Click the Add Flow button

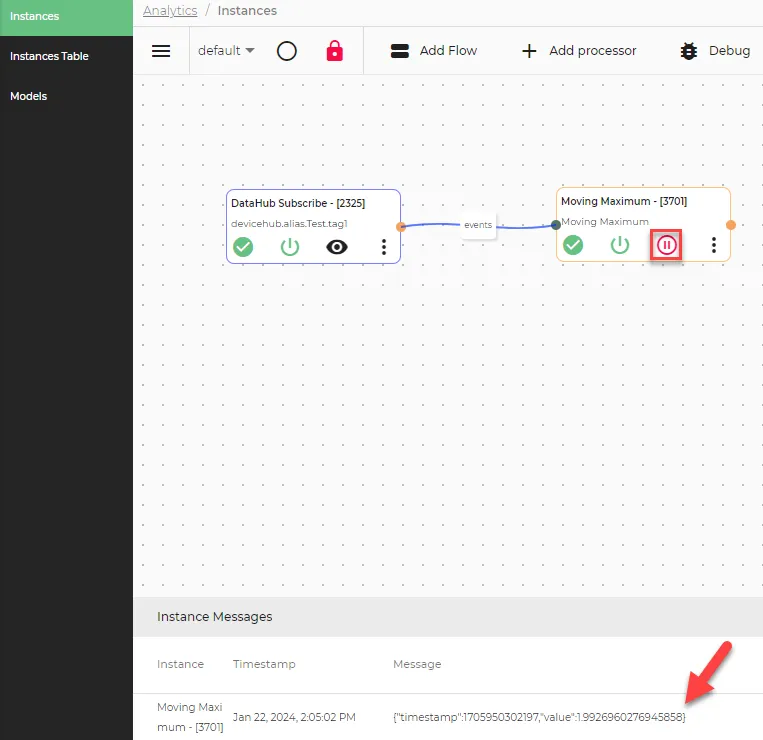tap(434, 51)
